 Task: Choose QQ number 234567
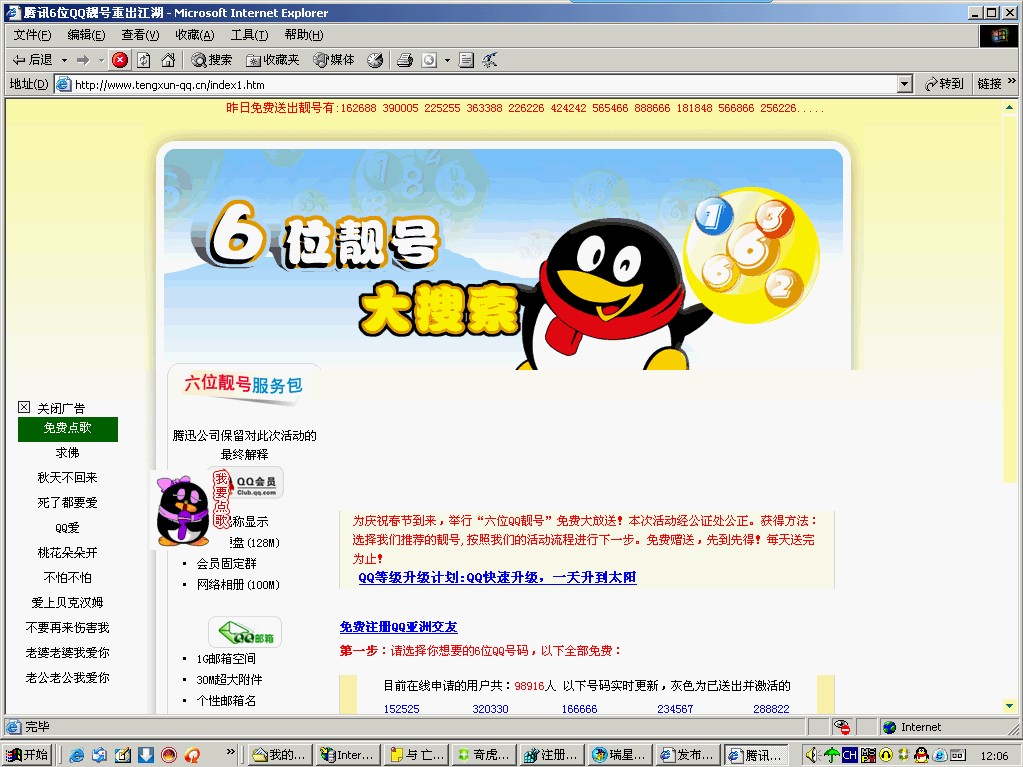(675, 708)
